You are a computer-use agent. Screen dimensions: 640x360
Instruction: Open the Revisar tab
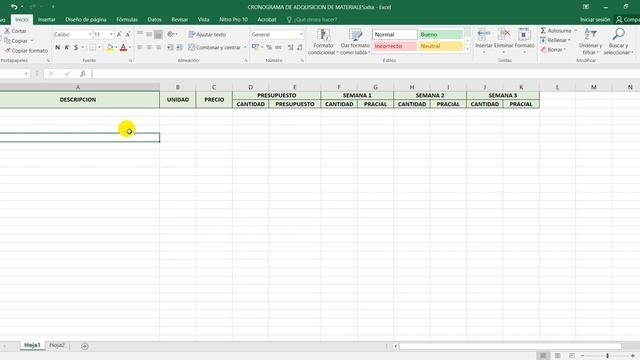(x=180, y=20)
